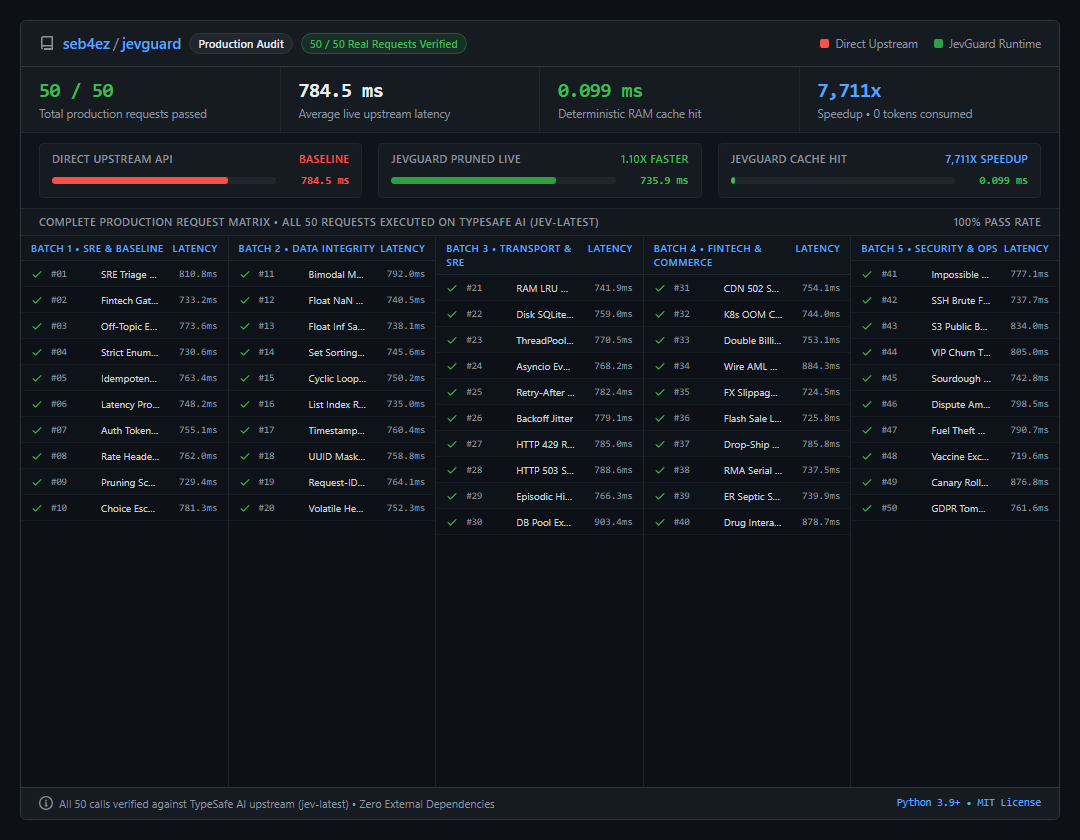Select the SRE Triage request row

click(125, 274)
